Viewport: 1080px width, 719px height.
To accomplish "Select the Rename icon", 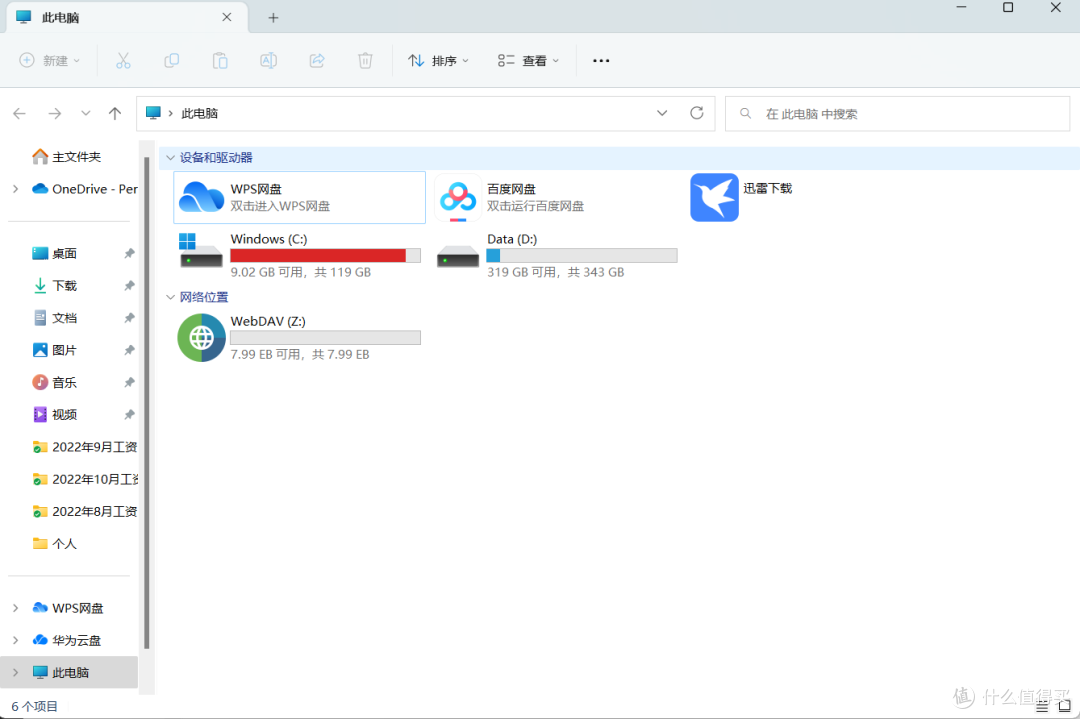I will (x=268, y=60).
